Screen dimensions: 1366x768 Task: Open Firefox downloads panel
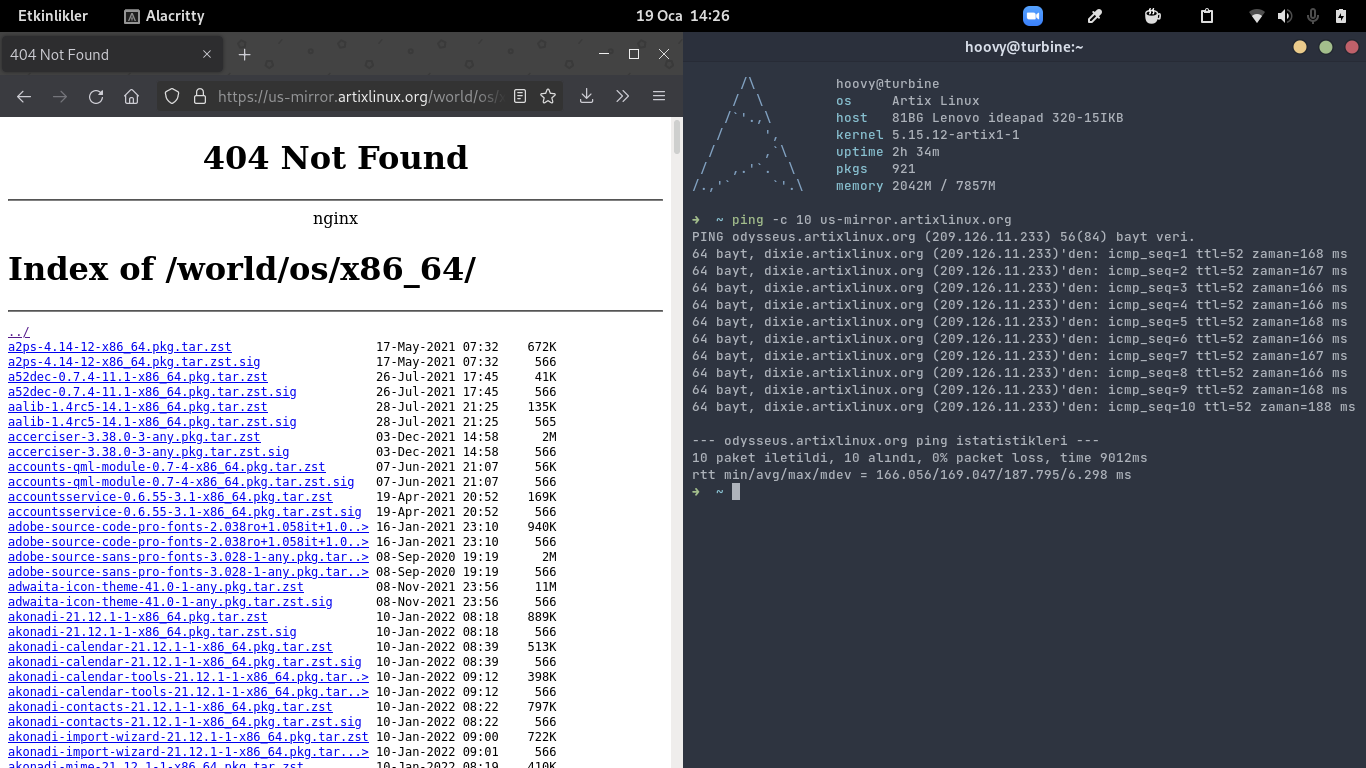[587, 96]
